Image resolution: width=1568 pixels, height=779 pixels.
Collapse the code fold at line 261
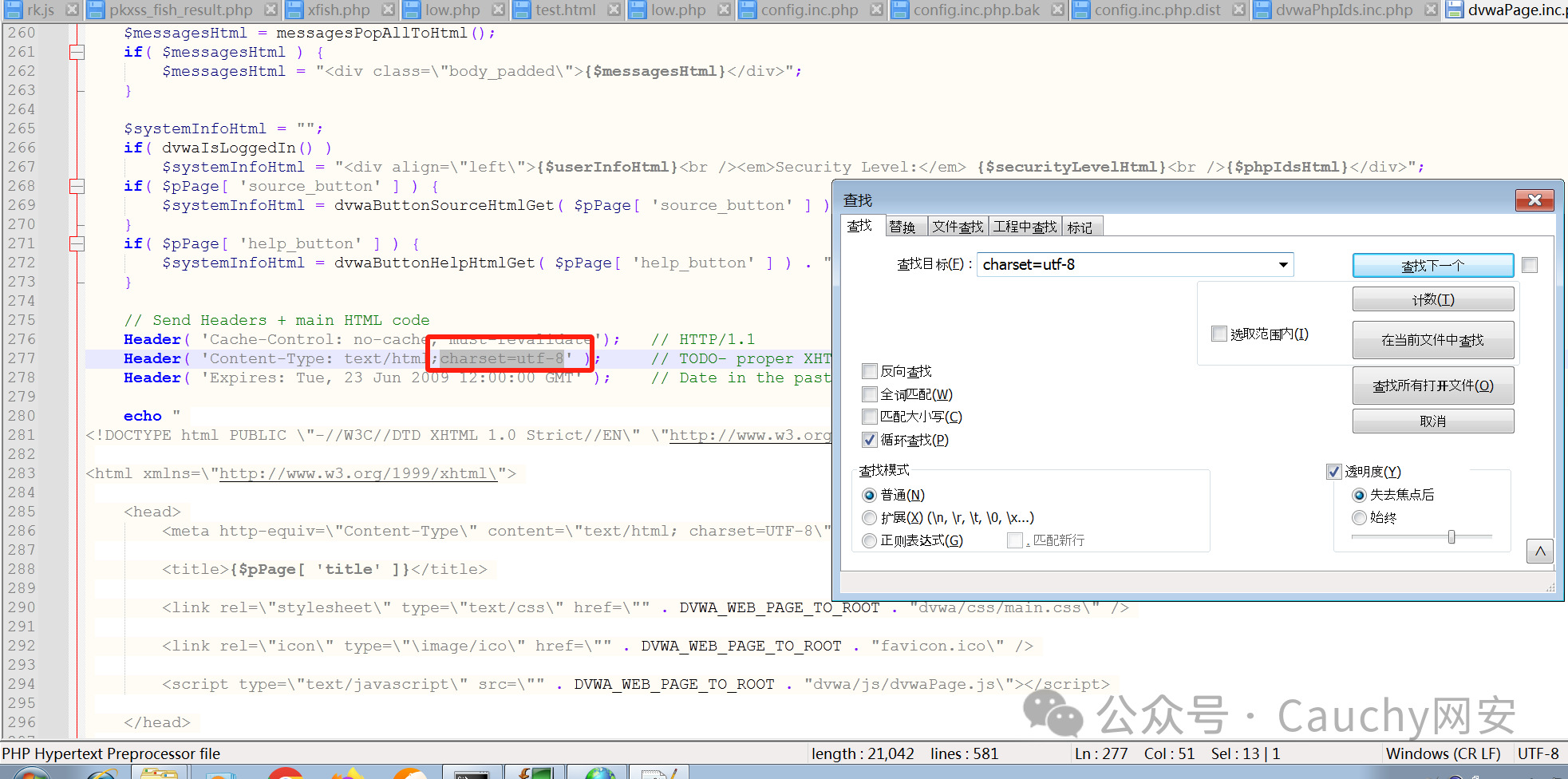pos(77,53)
